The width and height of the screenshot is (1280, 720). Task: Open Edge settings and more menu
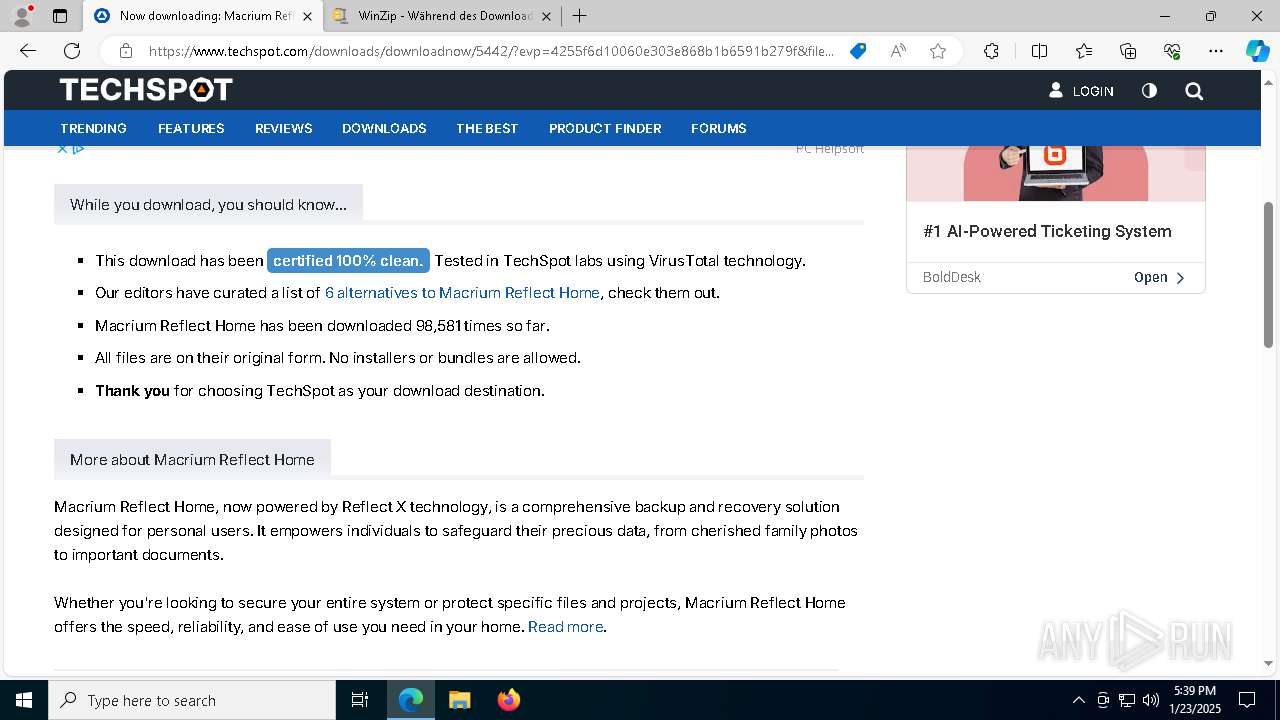pyautogui.click(x=1216, y=51)
